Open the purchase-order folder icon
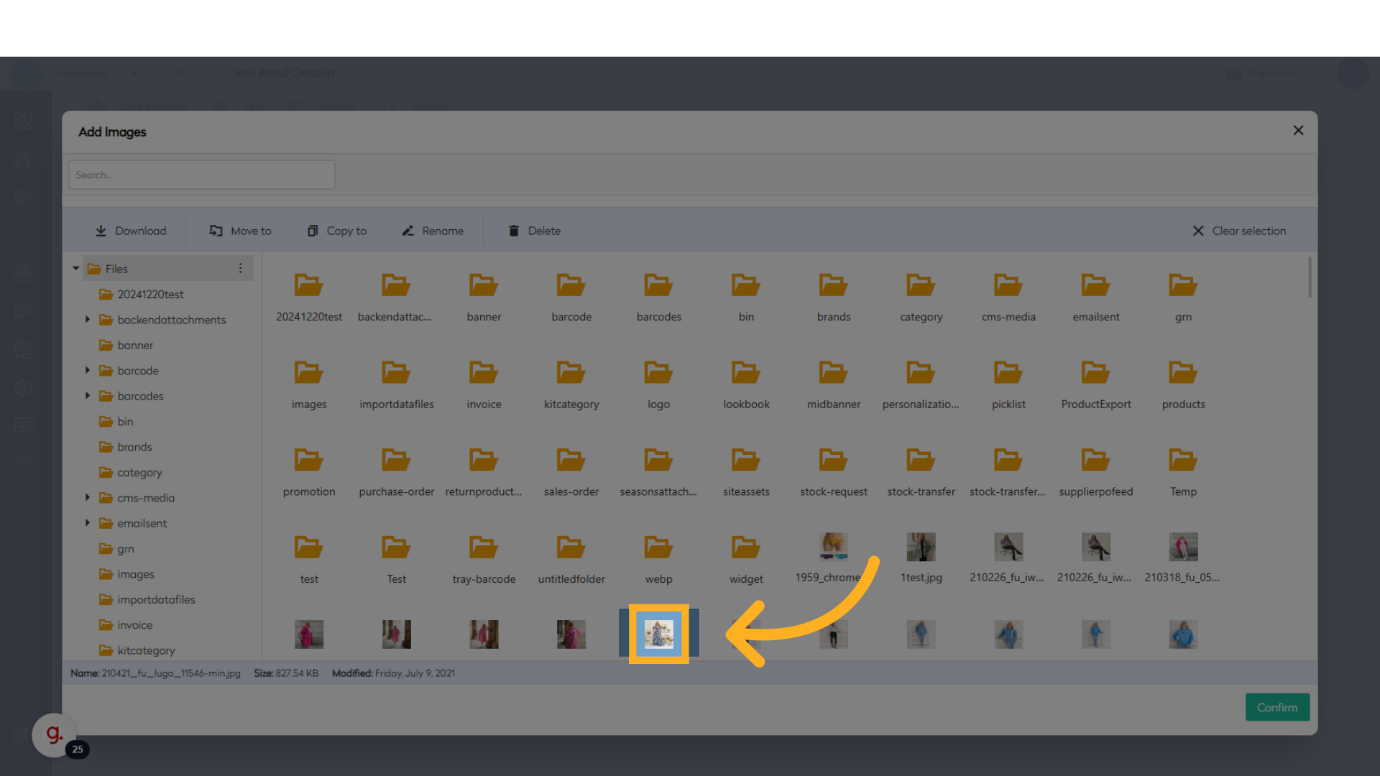 click(396, 460)
